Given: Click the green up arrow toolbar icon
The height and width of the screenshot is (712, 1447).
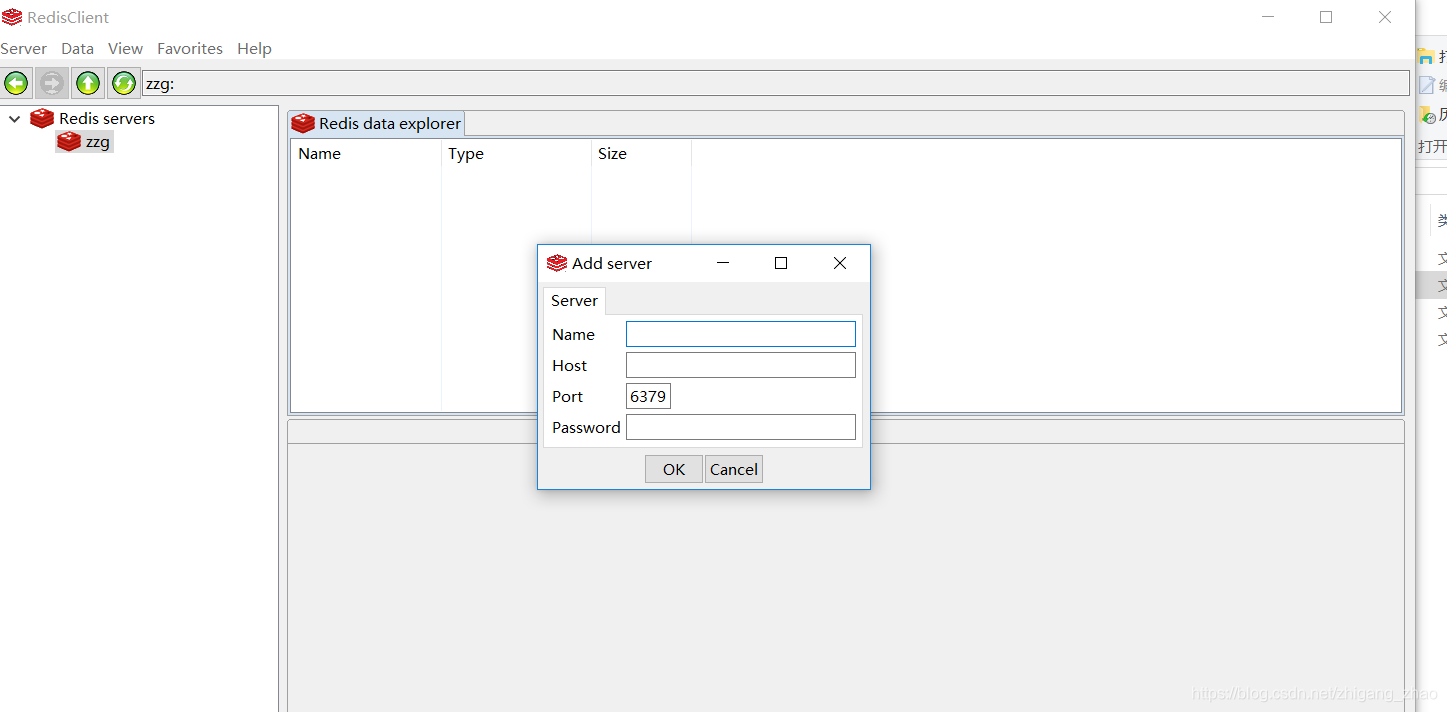Looking at the screenshot, I should coord(88,83).
